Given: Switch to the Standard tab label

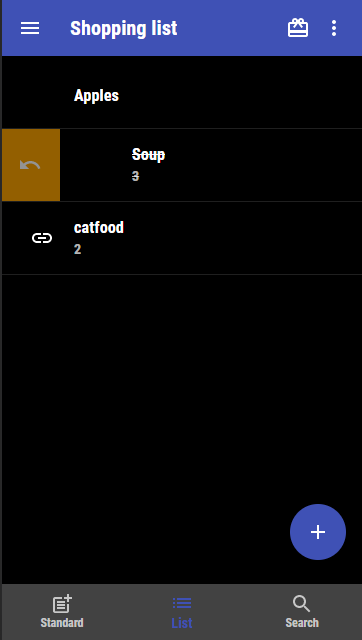Looking at the screenshot, I should (62, 623).
